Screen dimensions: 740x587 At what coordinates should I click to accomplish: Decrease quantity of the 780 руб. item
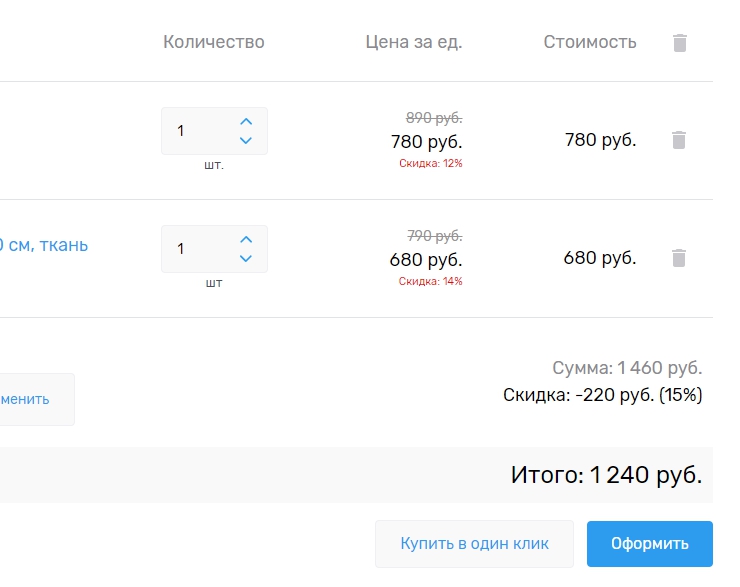point(246,141)
